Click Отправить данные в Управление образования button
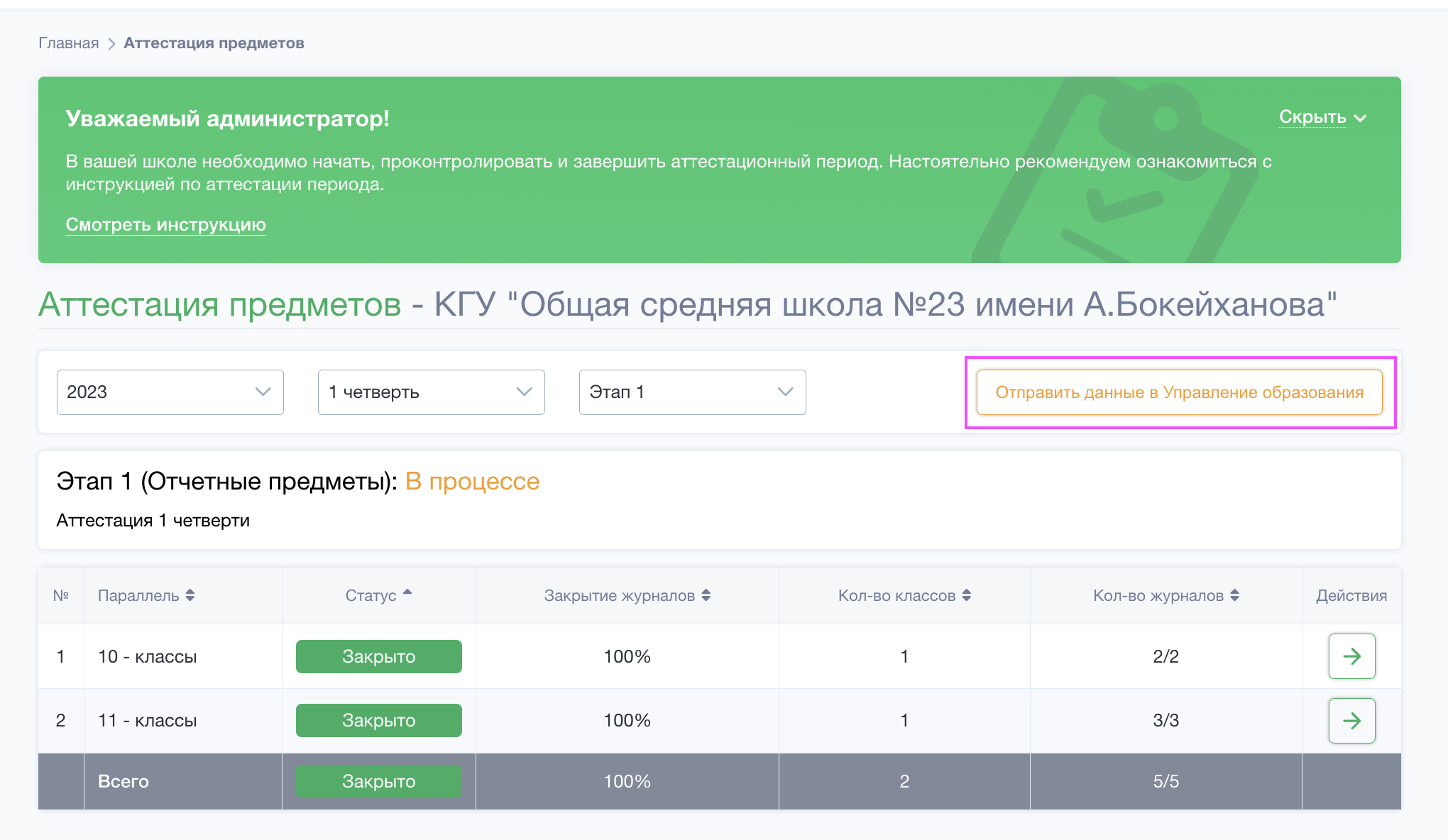This screenshot has width=1448, height=840. tap(1180, 392)
